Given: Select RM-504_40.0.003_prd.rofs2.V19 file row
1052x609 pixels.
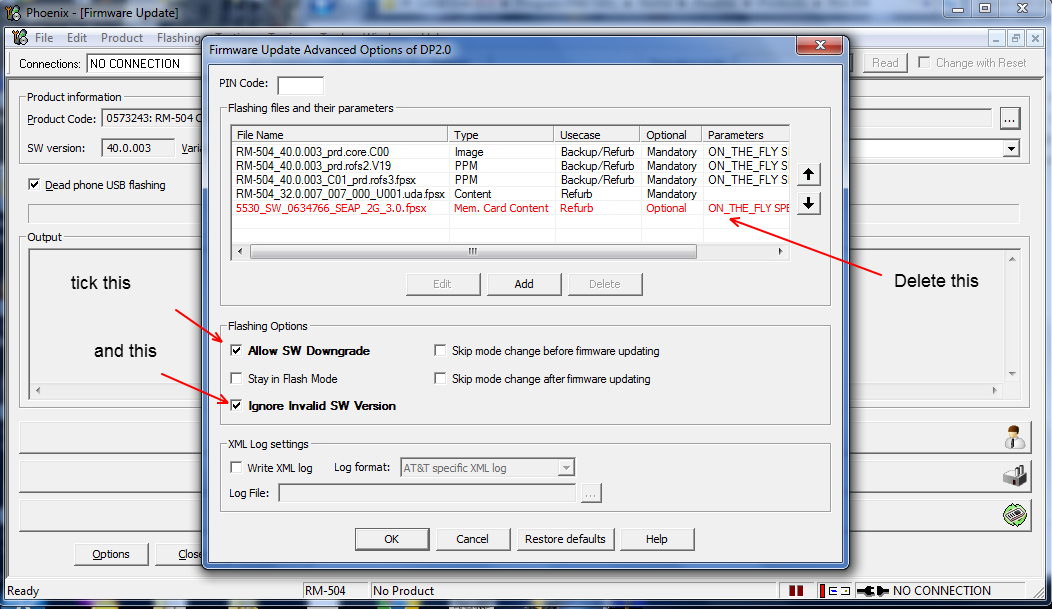Looking at the screenshot, I should tap(510, 166).
